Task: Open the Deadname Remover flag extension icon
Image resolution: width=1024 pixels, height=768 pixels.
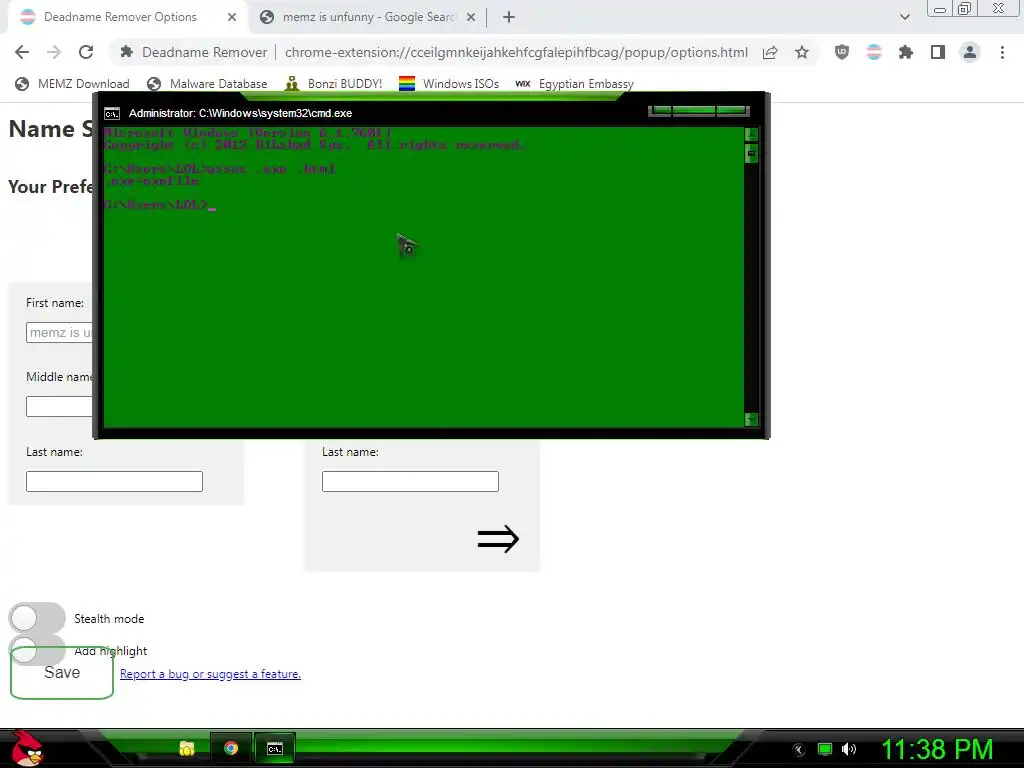Action: tap(874, 52)
